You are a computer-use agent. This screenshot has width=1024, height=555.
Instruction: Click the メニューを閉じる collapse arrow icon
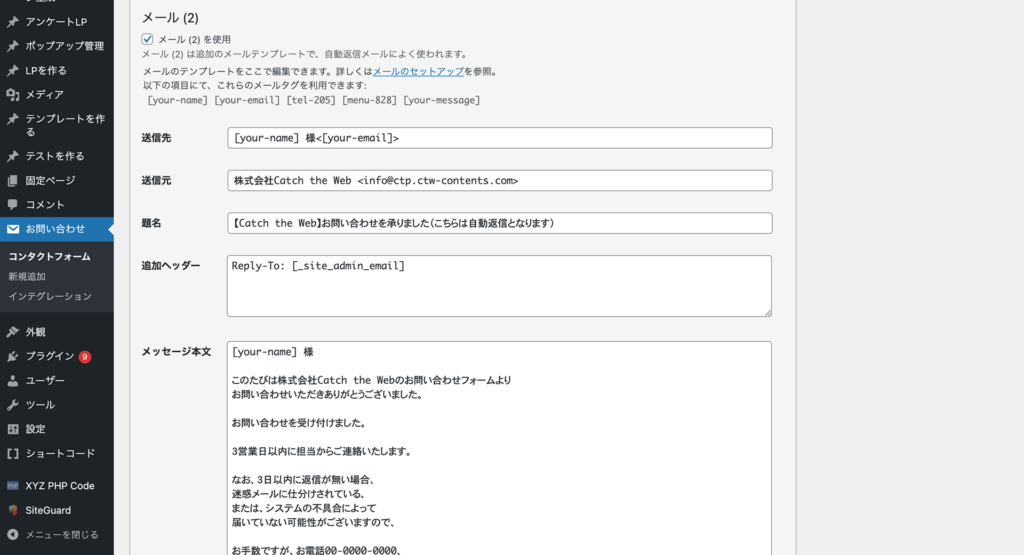point(12,534)
